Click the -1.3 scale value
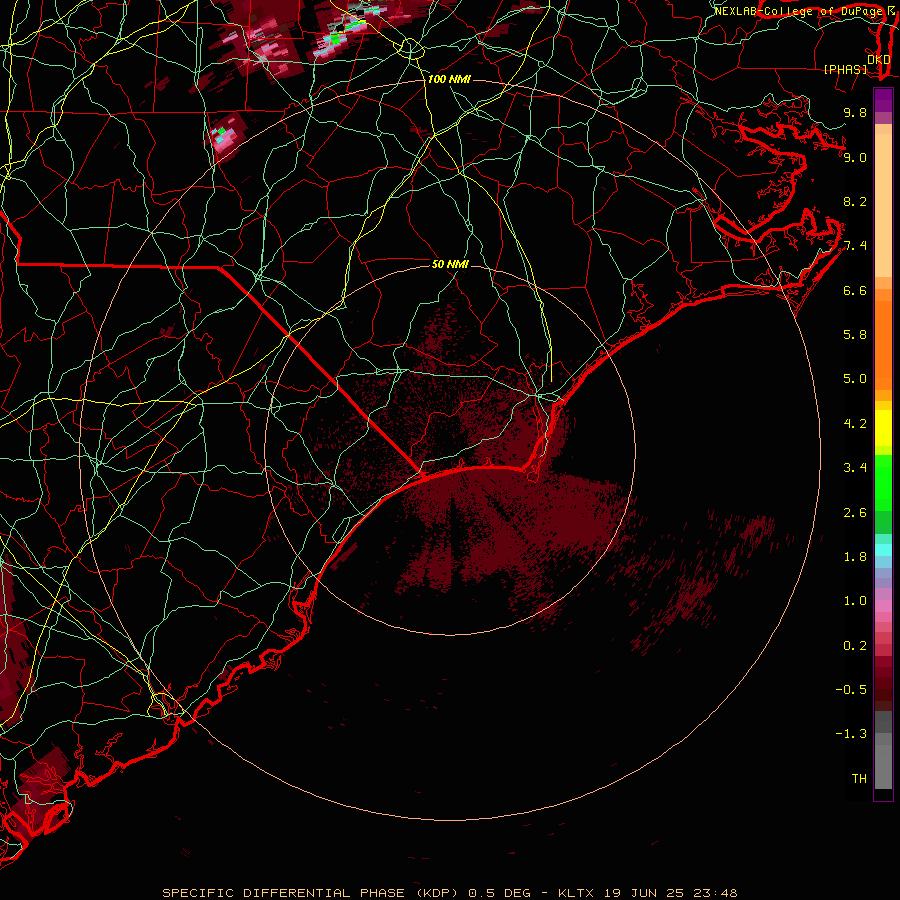 tap(851, 734)
